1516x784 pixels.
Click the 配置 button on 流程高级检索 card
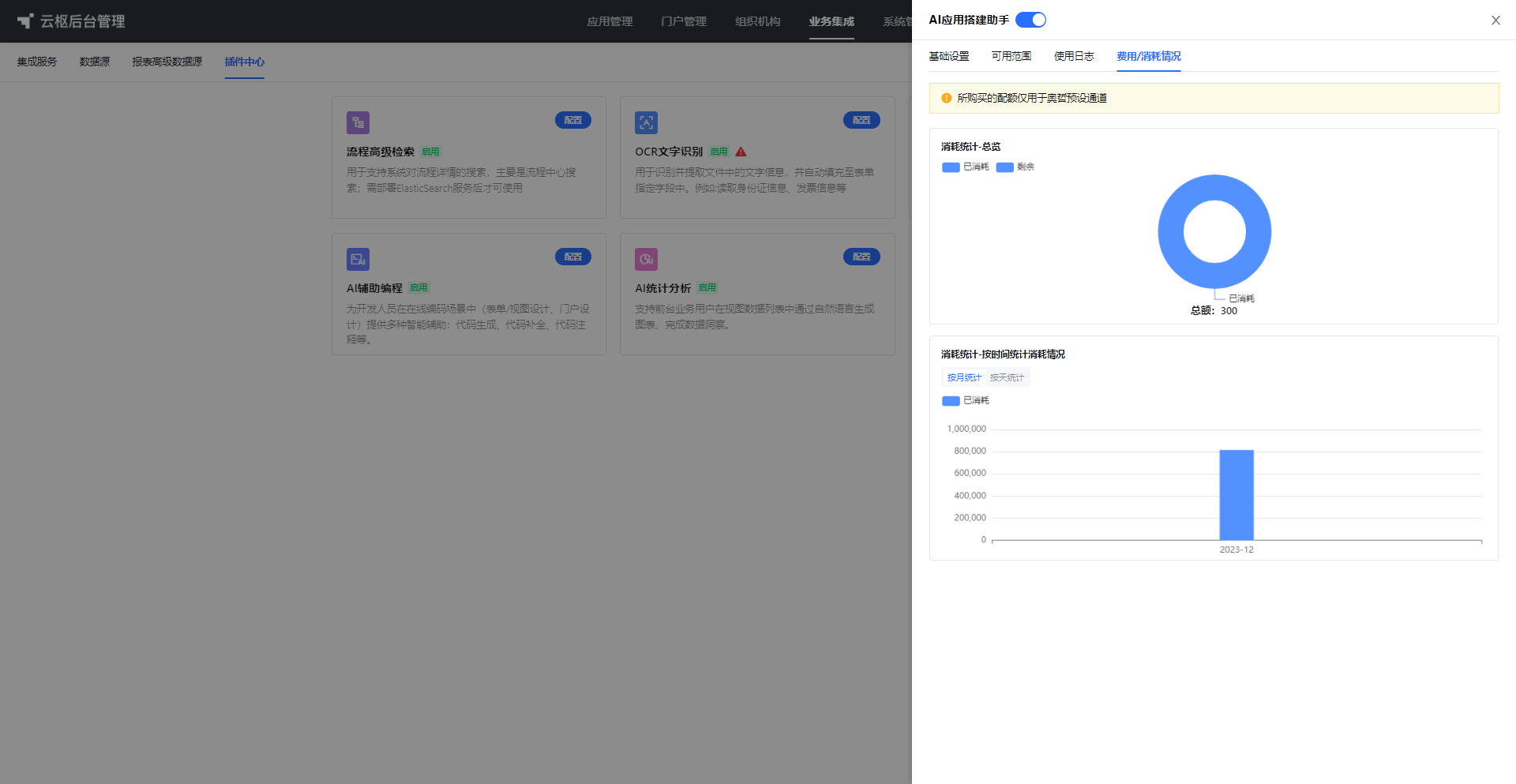pos(573,120)
